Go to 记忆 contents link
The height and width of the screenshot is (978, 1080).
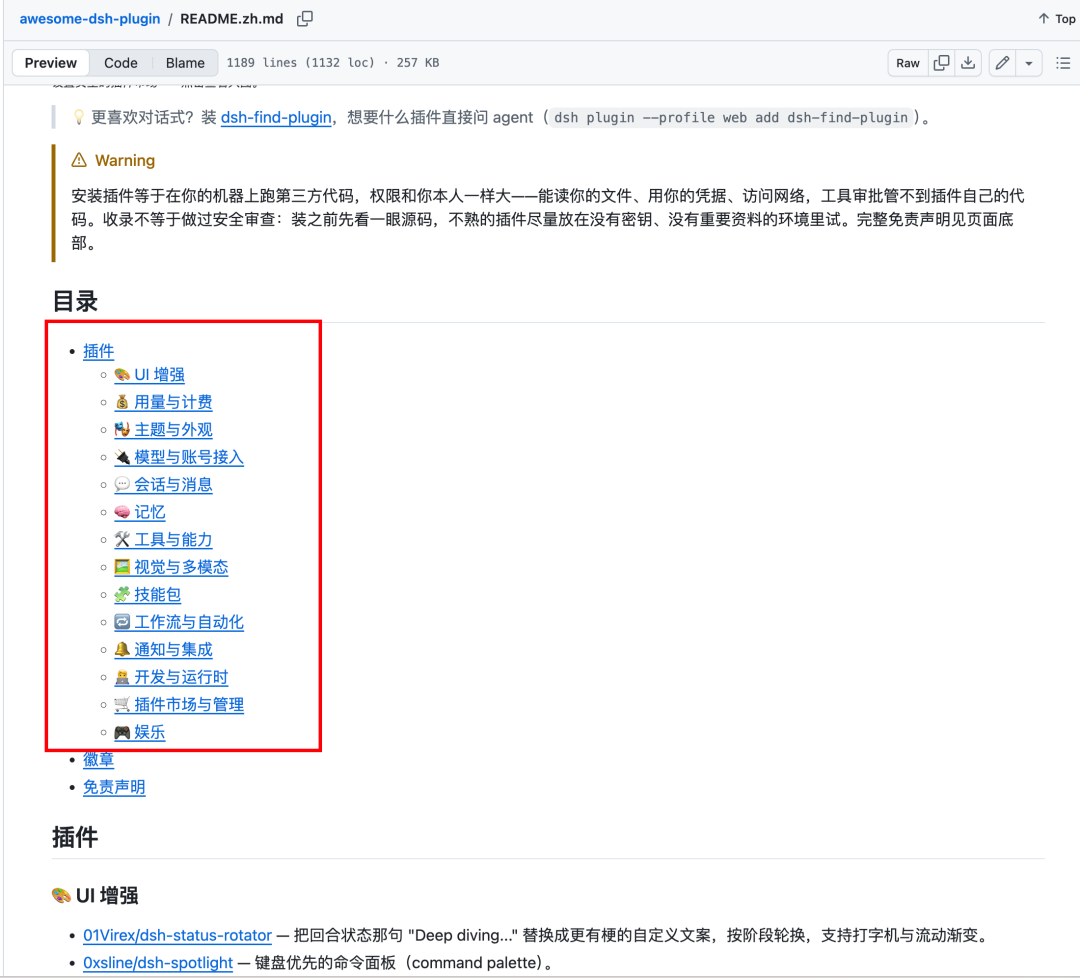140,512
